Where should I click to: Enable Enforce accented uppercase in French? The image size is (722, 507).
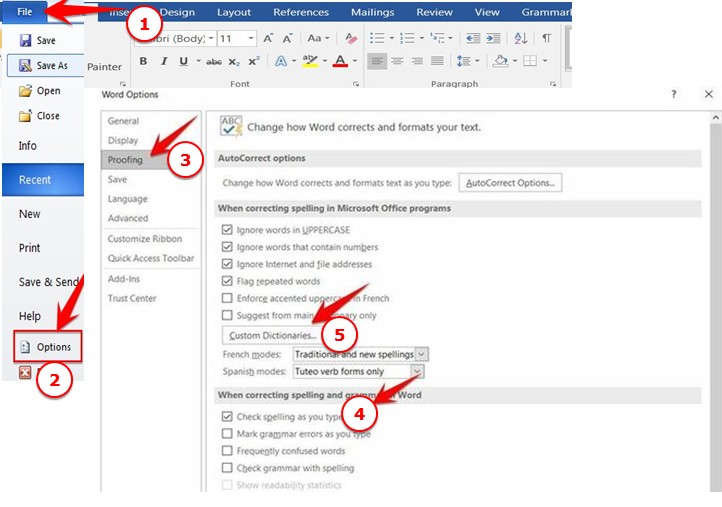tap(227, 298)
